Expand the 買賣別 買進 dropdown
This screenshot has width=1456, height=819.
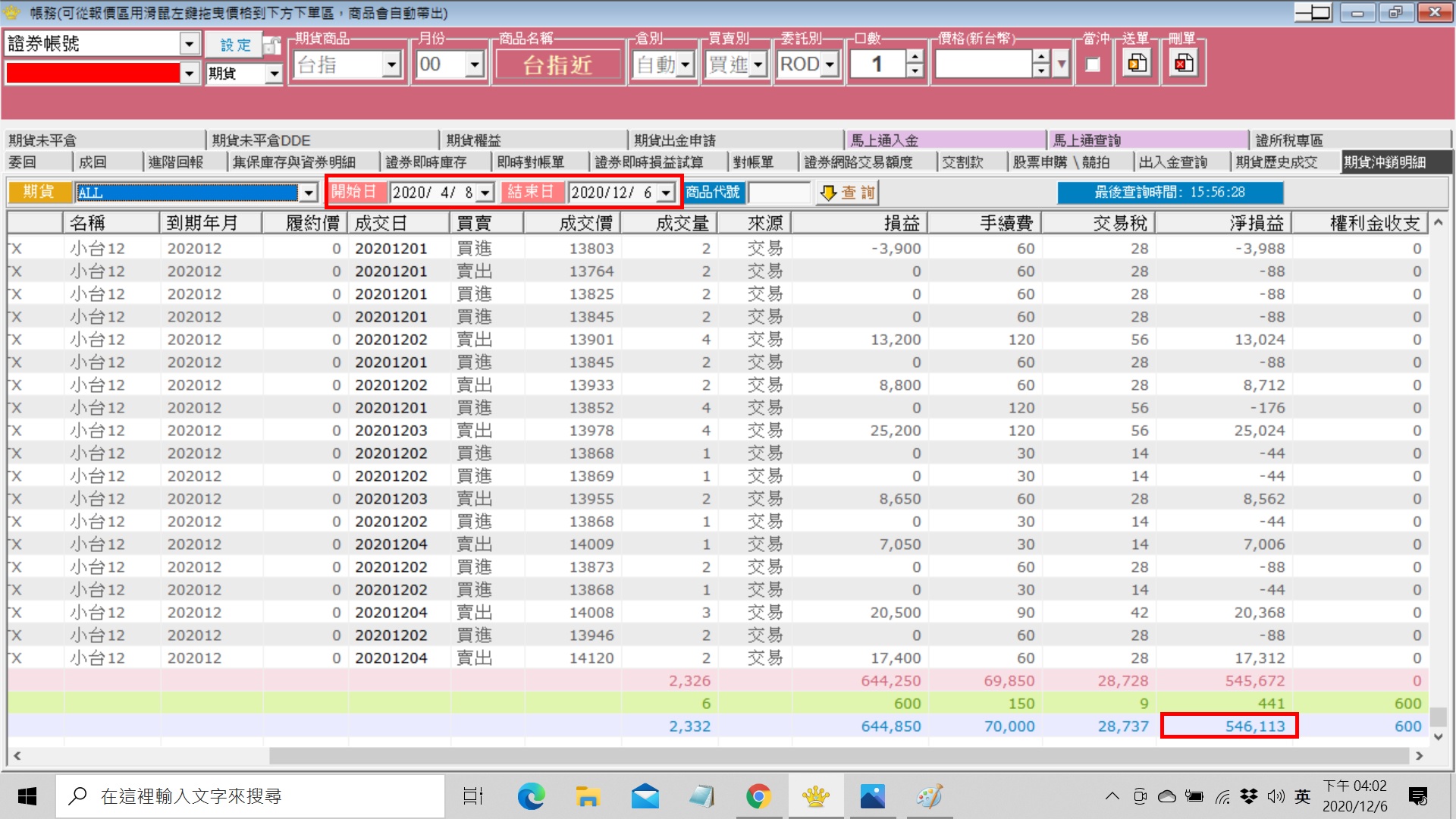(758, 64)
